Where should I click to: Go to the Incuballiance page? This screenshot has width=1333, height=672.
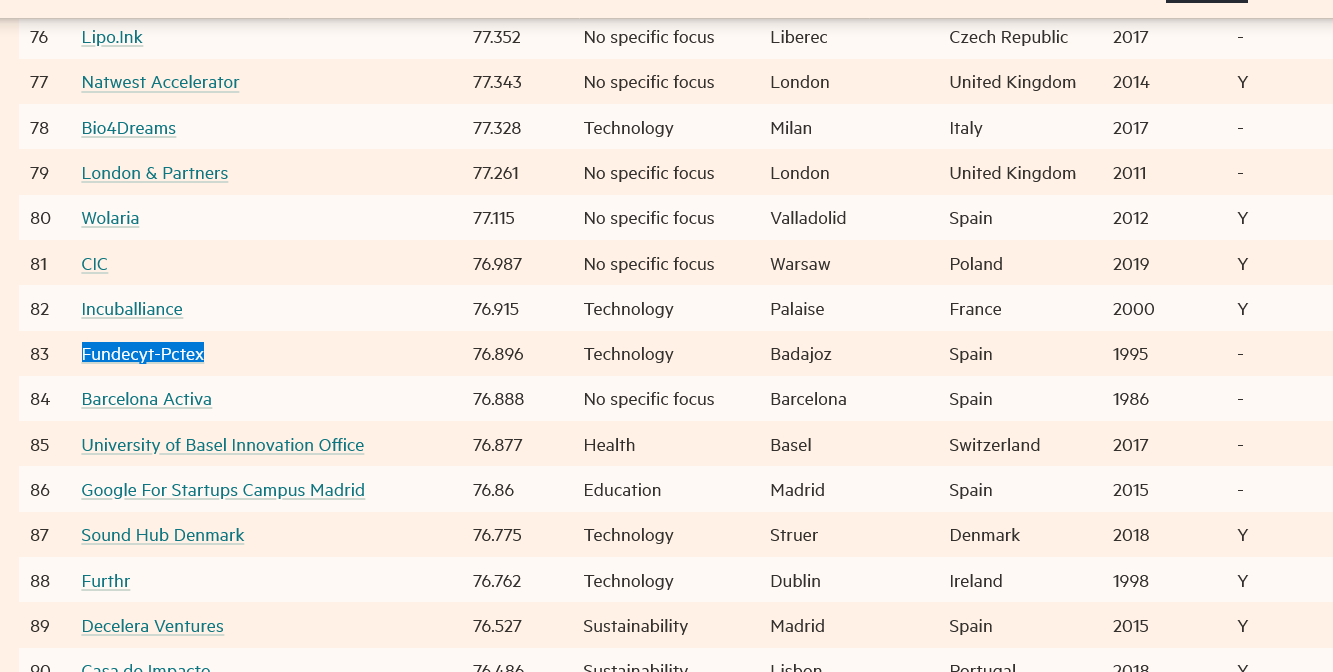click(132, 309)
